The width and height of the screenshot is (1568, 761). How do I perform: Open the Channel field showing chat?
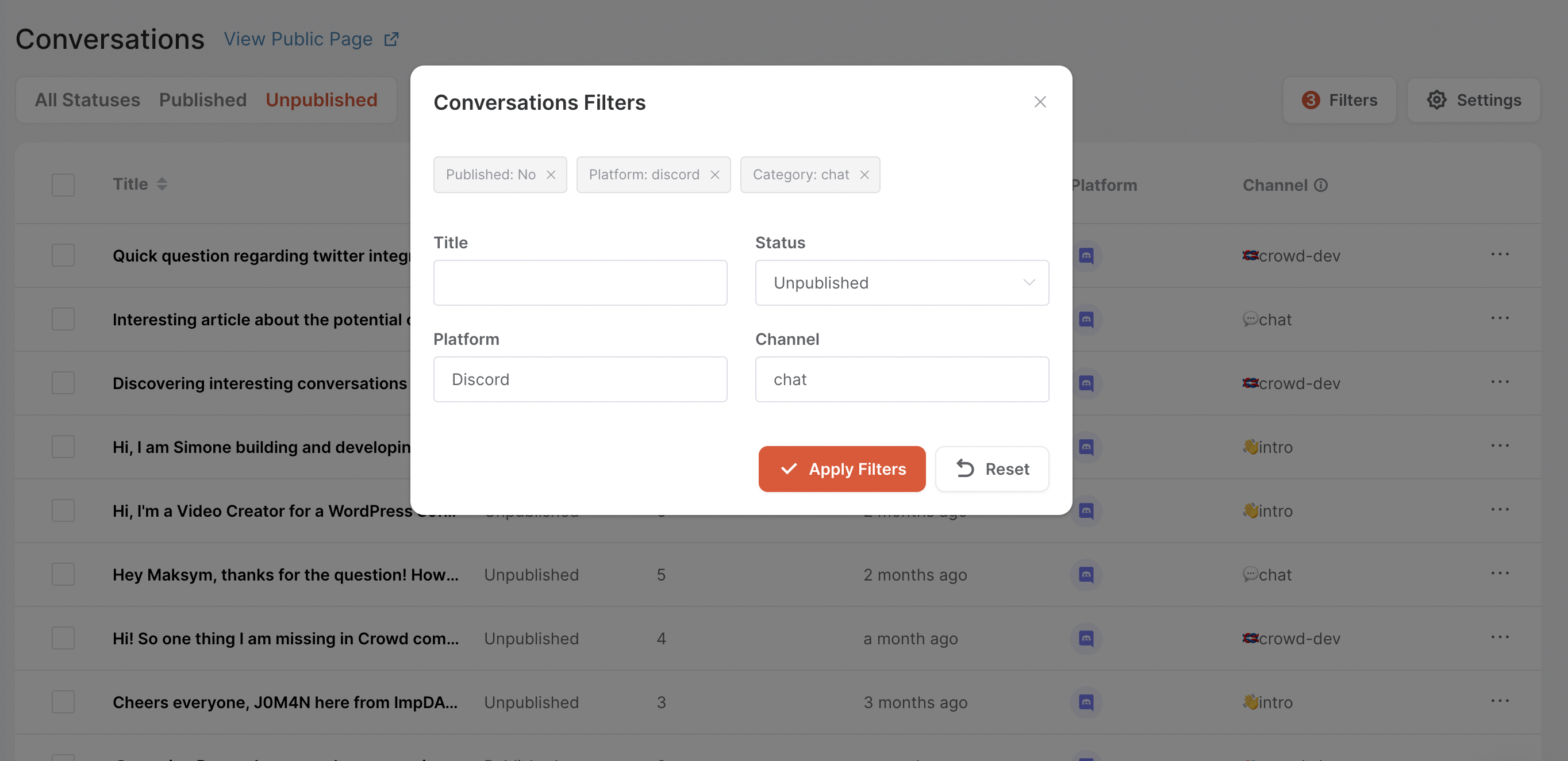coord(901,379)
